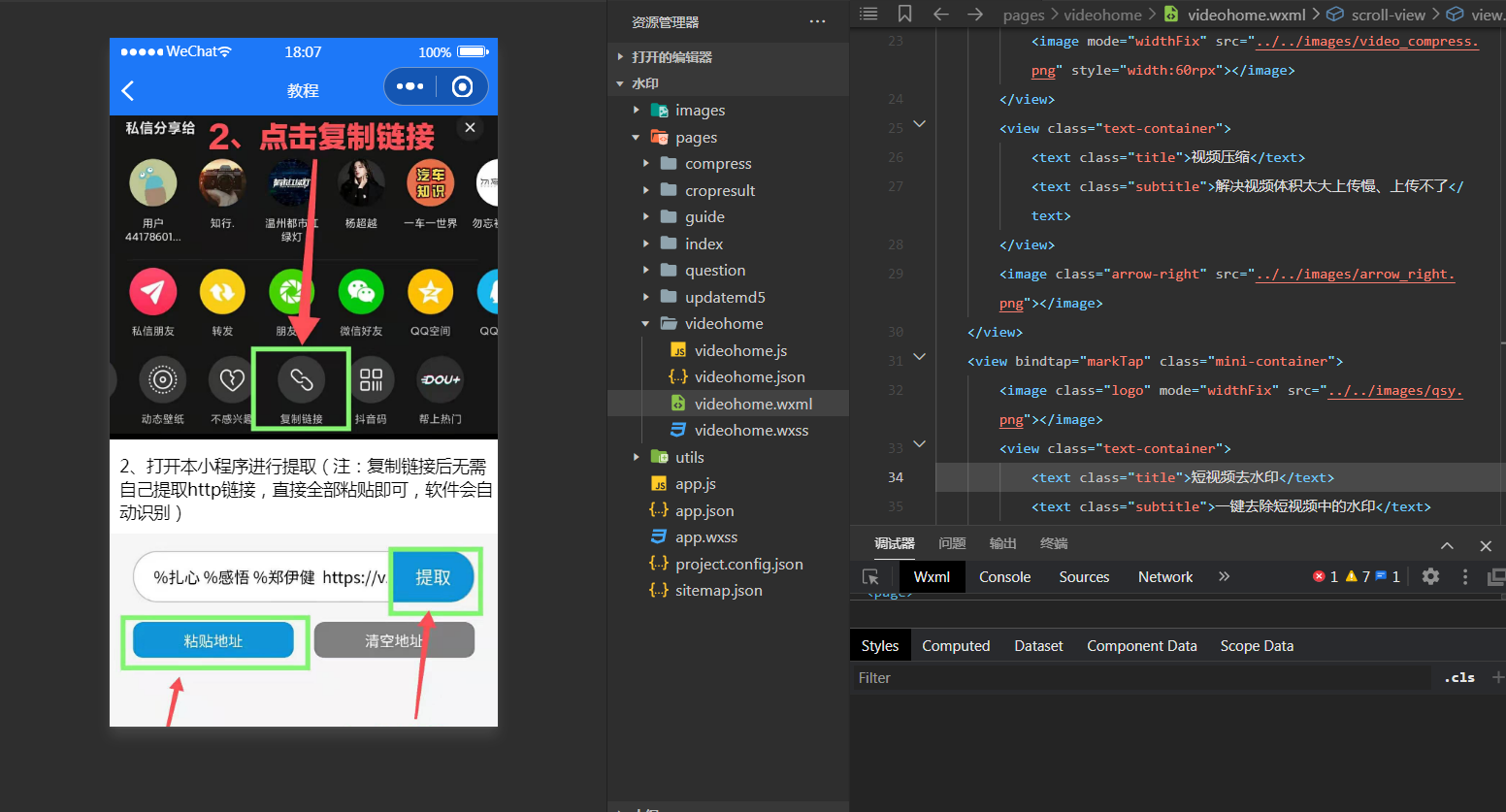Screen dimensions: 1506x812
Task: Navigate back with the editor left arrow
Action: pyautogui.click(x=940, y=14)
